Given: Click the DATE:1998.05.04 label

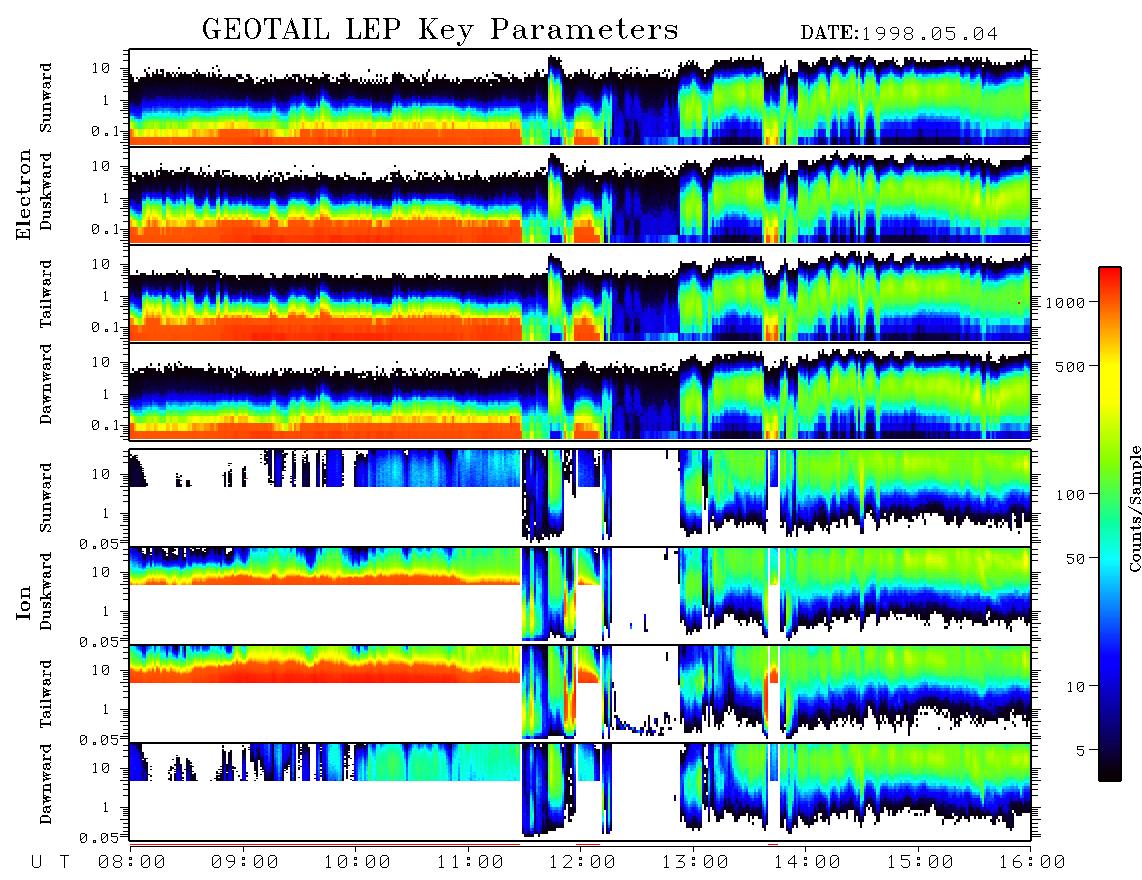Looking at the screenshot, I should [x=899, y=33].
